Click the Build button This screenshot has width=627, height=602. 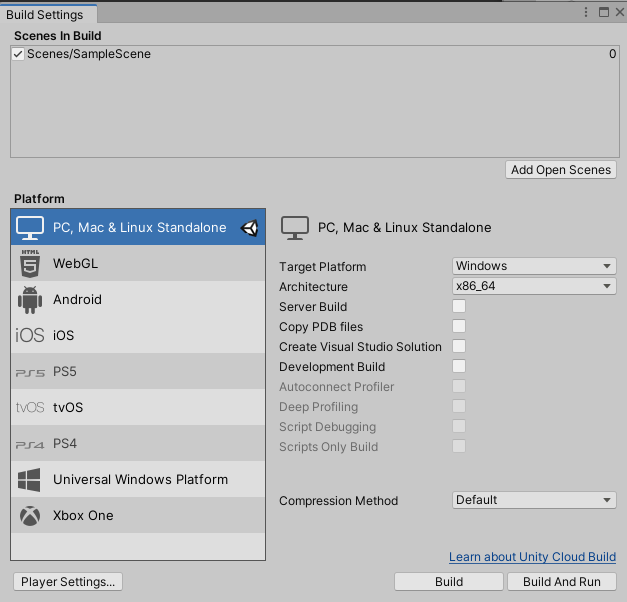pyautogui.click(x=449, y=582)
